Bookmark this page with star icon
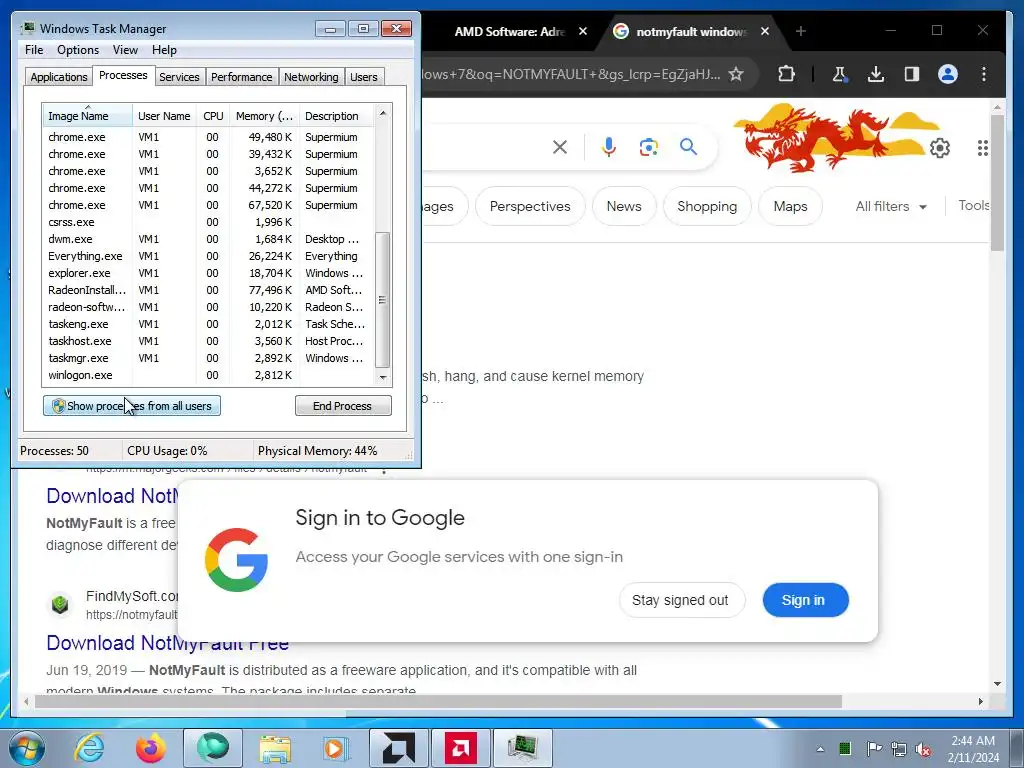The width and height of the screenshot is (1024, 768). 736,74
